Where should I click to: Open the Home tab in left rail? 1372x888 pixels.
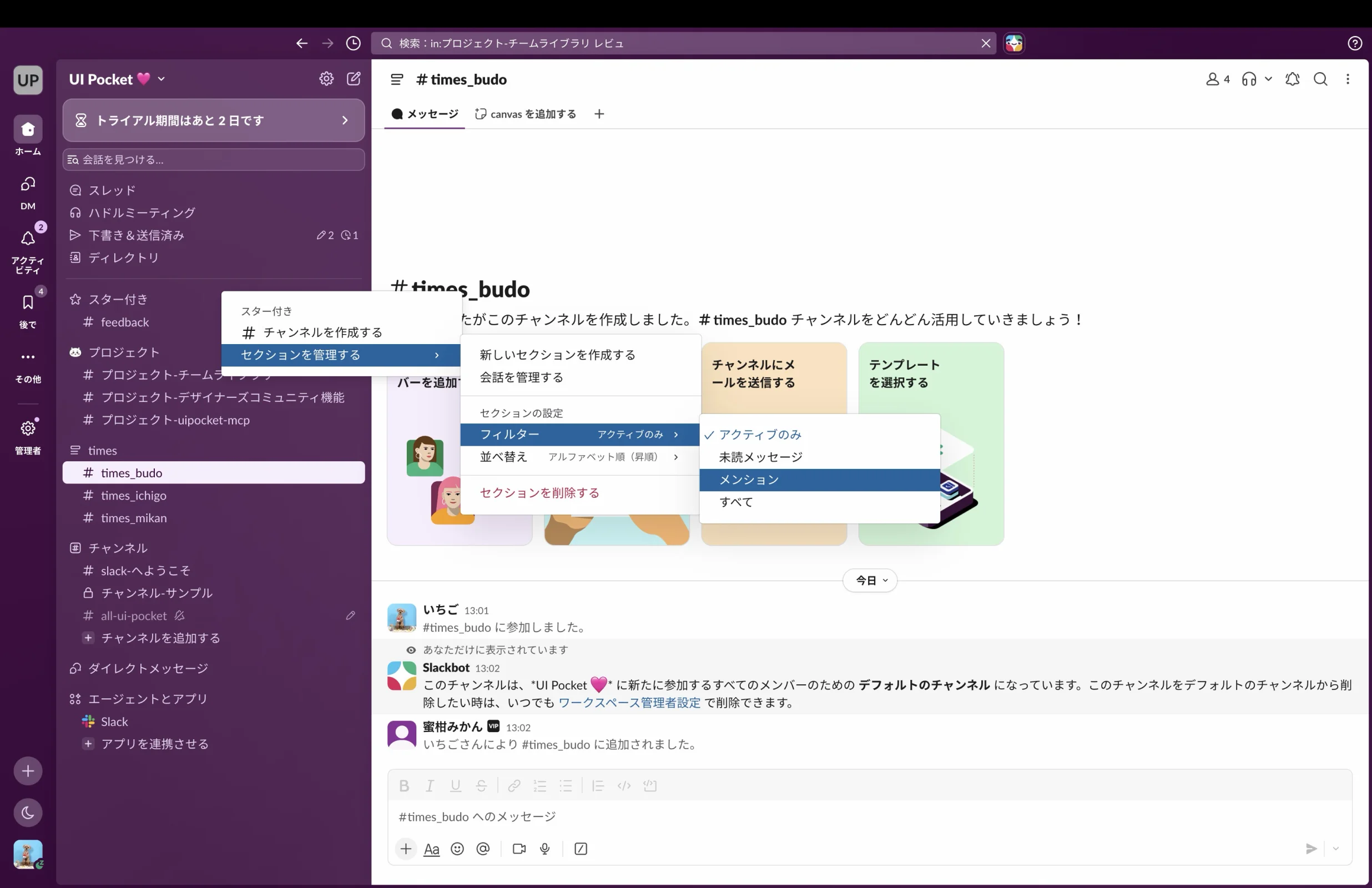coord(28,135)
